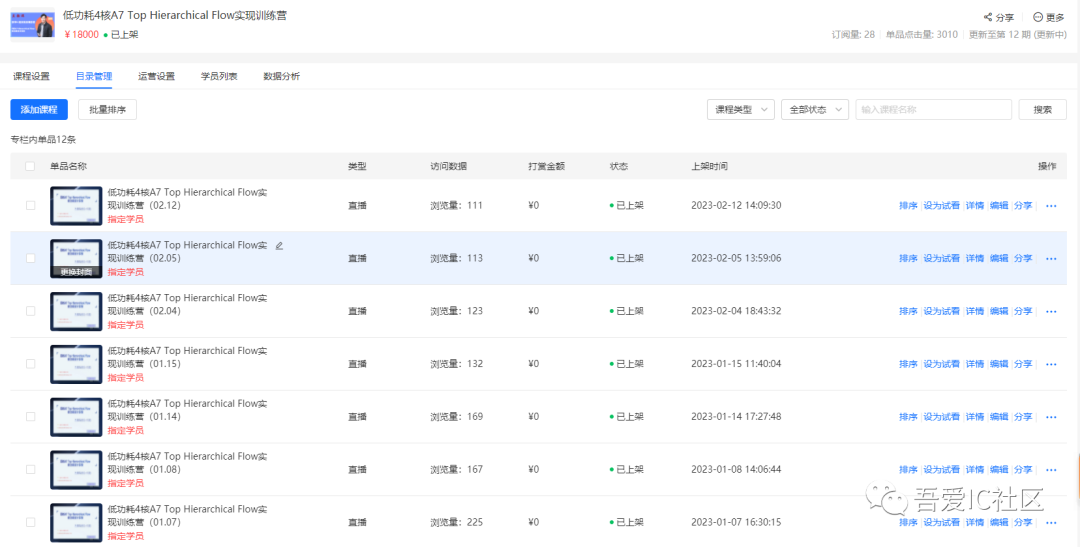
Task: Focus the 输入课程名称 search field
Action: pos(933,110)
